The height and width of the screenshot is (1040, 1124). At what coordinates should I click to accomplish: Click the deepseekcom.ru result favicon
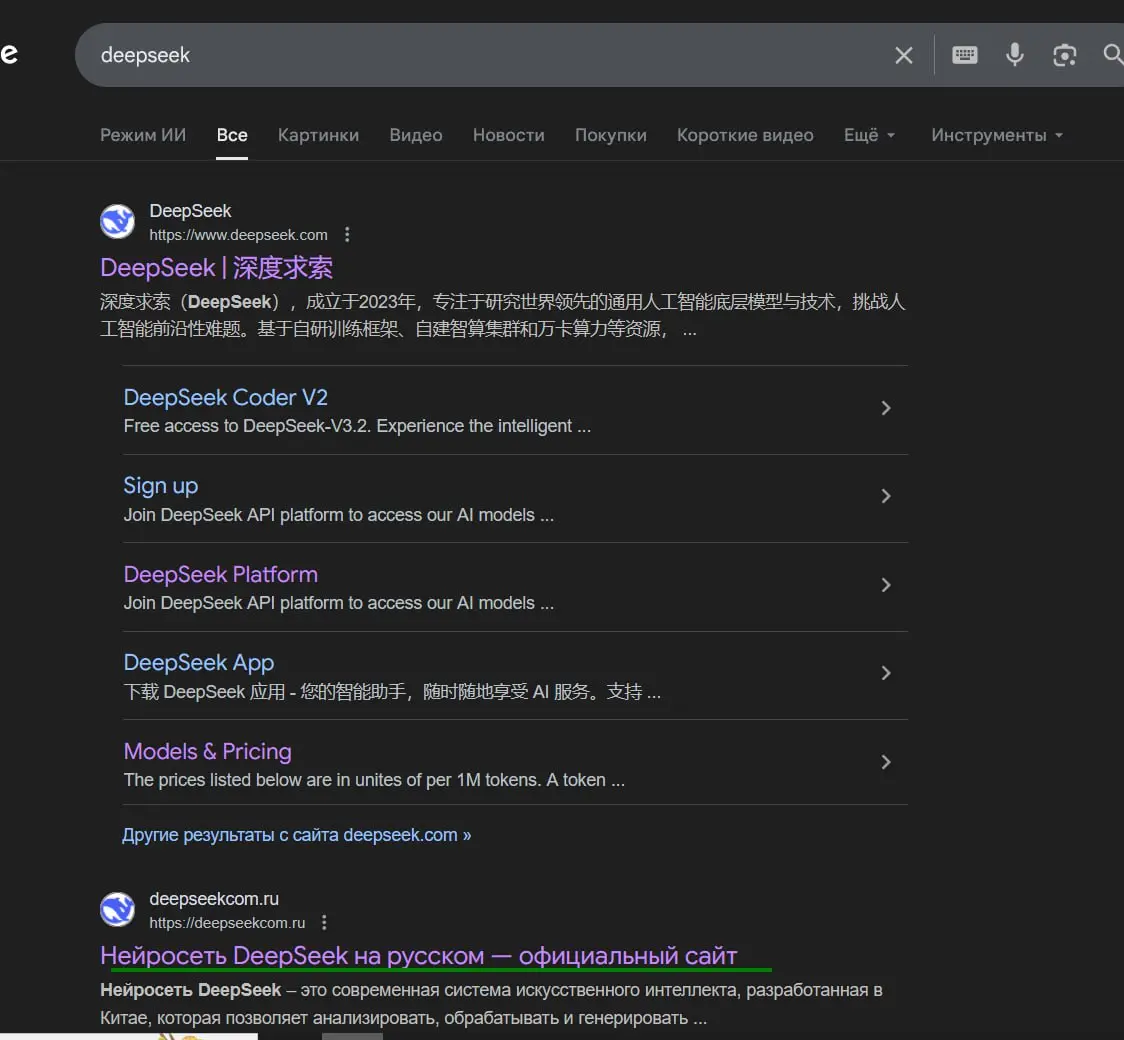pyautogui.click(x=118, y=910)
